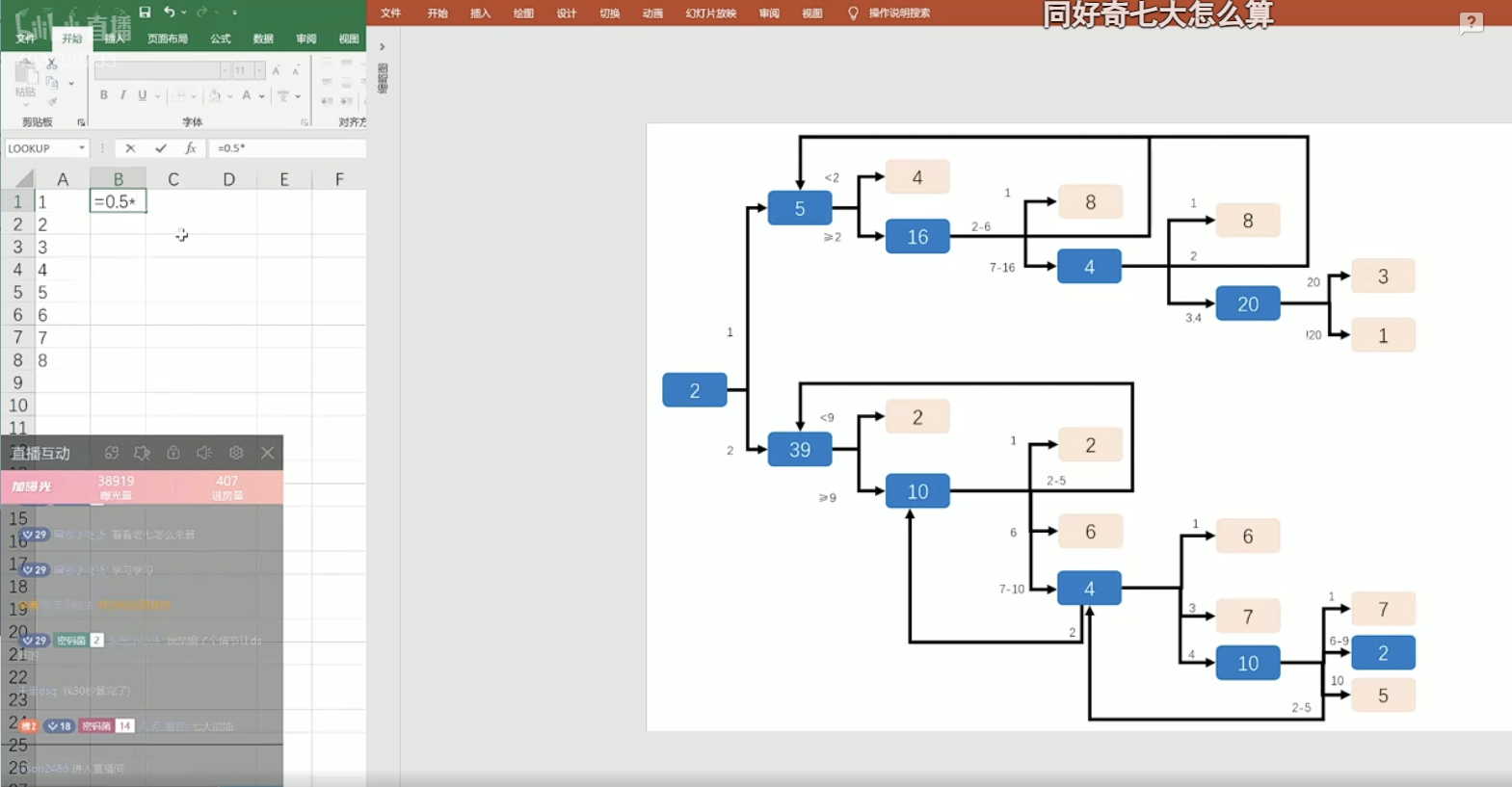The image size is (1512, 787).
Task: Open the 幻灯片放映 tab in PowerPoint
Action: tap(710, 13)
